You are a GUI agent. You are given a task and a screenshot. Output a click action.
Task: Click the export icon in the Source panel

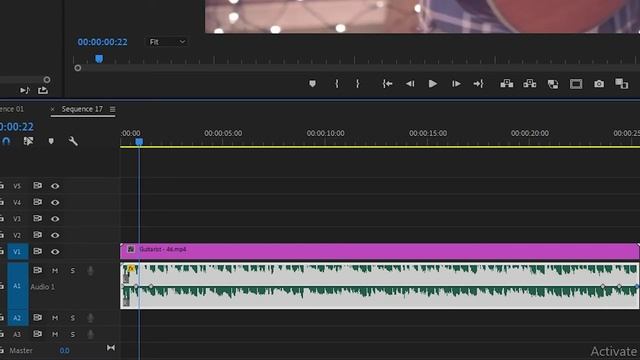43,90
